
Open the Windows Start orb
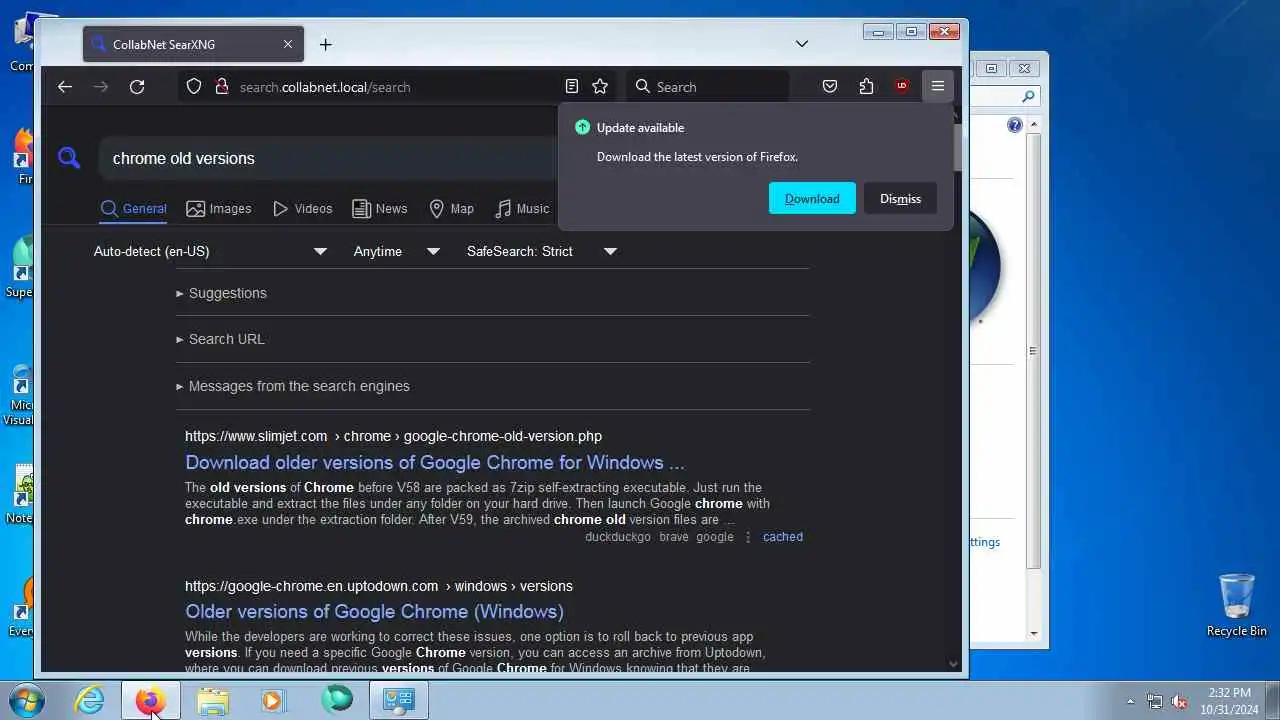coord(27,700)
